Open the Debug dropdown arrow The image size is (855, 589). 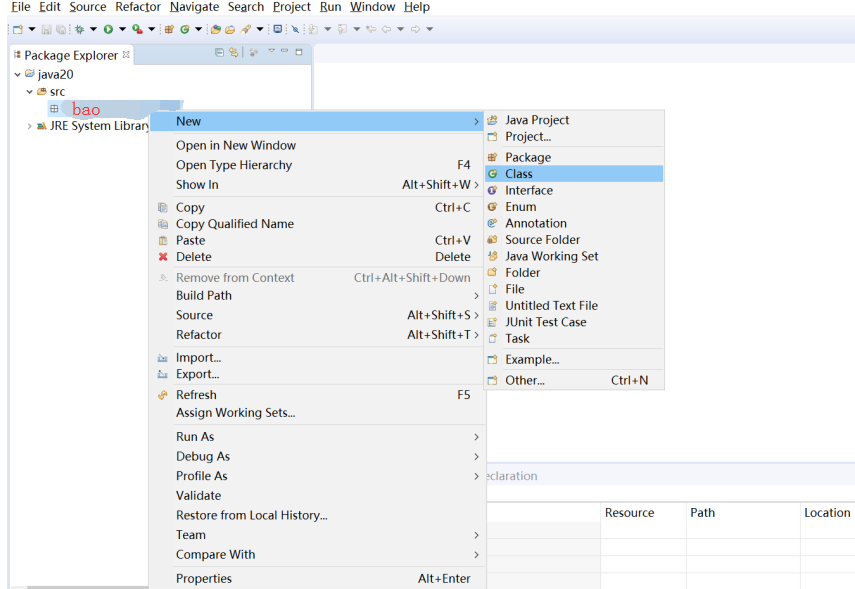tap(93, 29)
